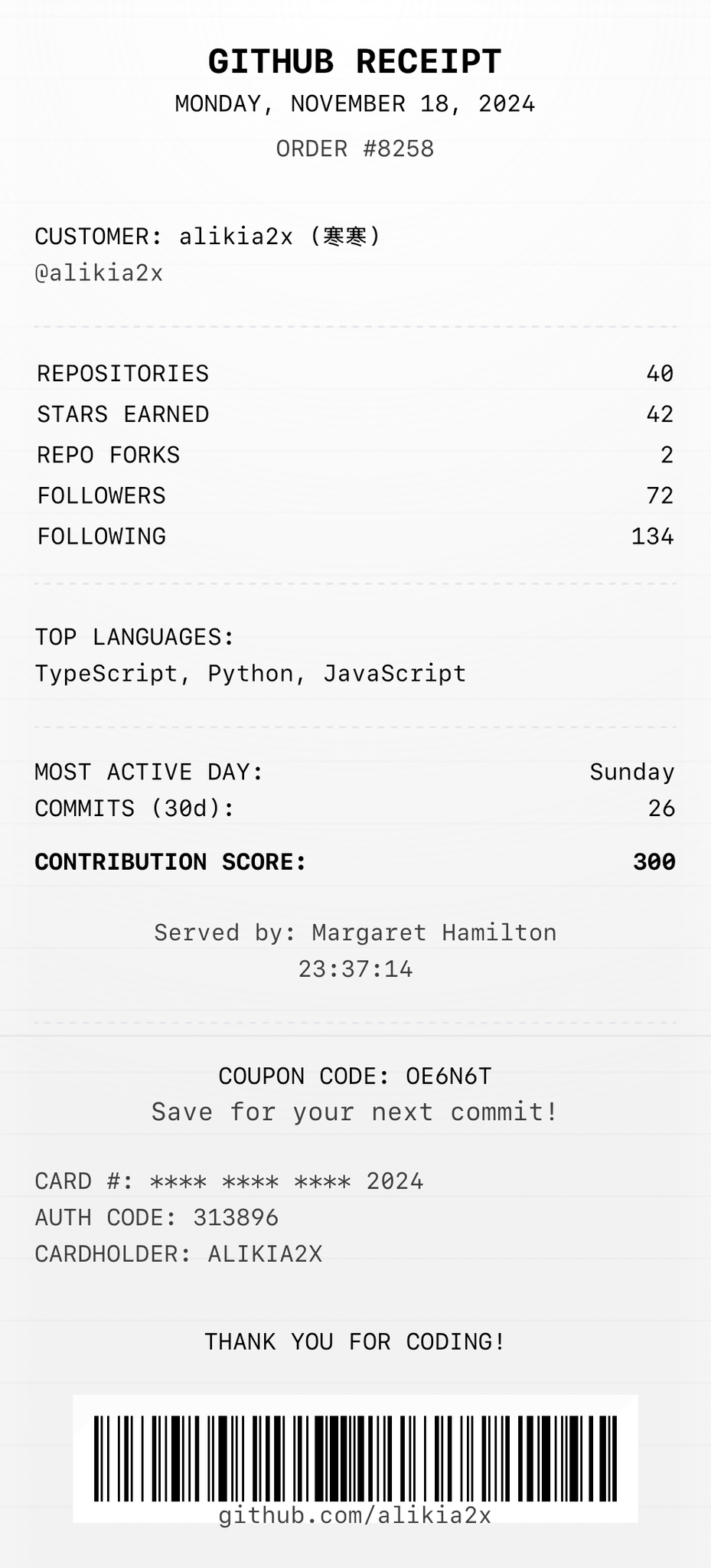The image size is (711, 1568).
Task: Click the COMMITS (30d) value 26
Action: pyautogui.click(x=660, y=808)
